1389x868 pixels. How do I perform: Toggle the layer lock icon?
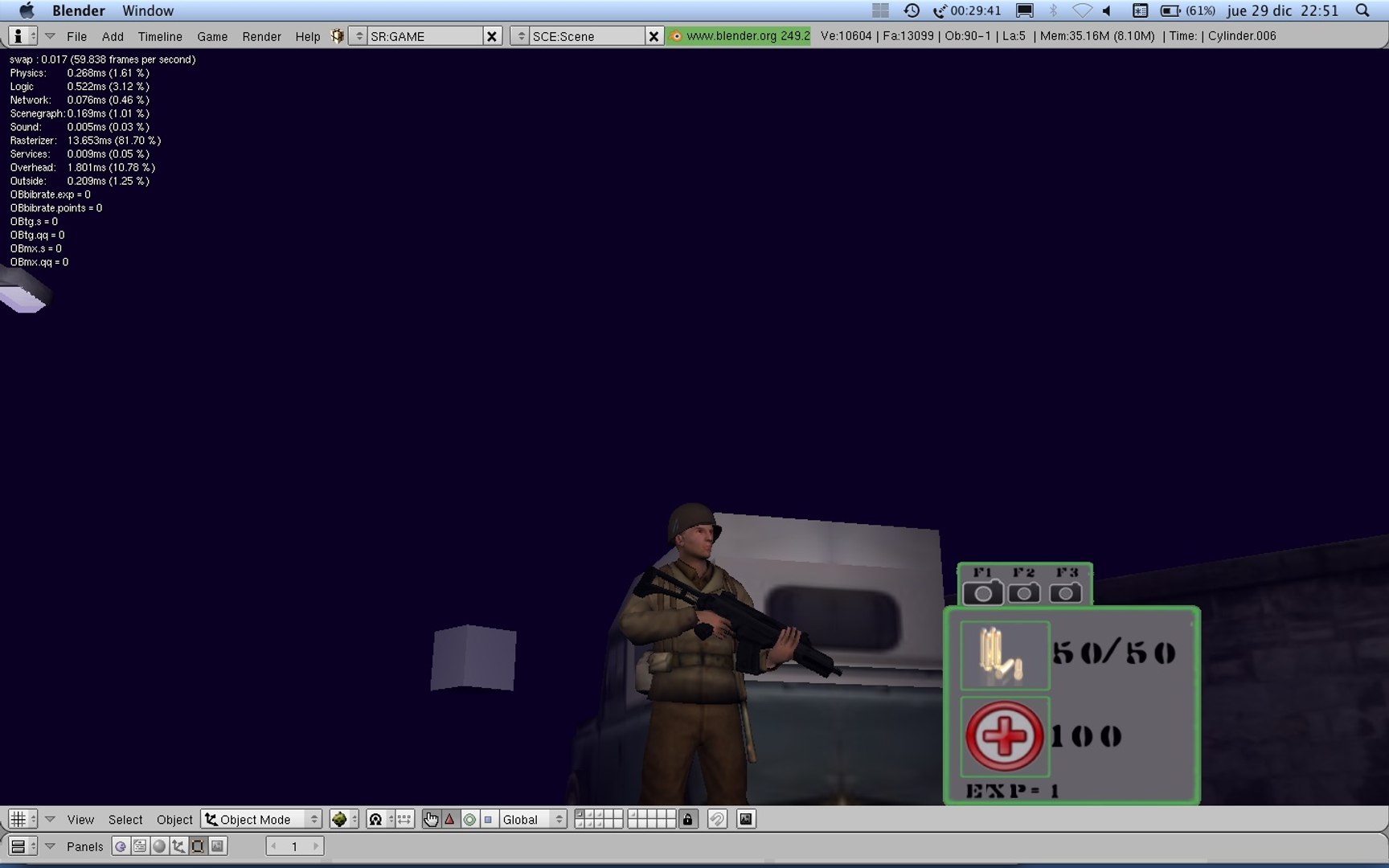[x=687, y=819]
